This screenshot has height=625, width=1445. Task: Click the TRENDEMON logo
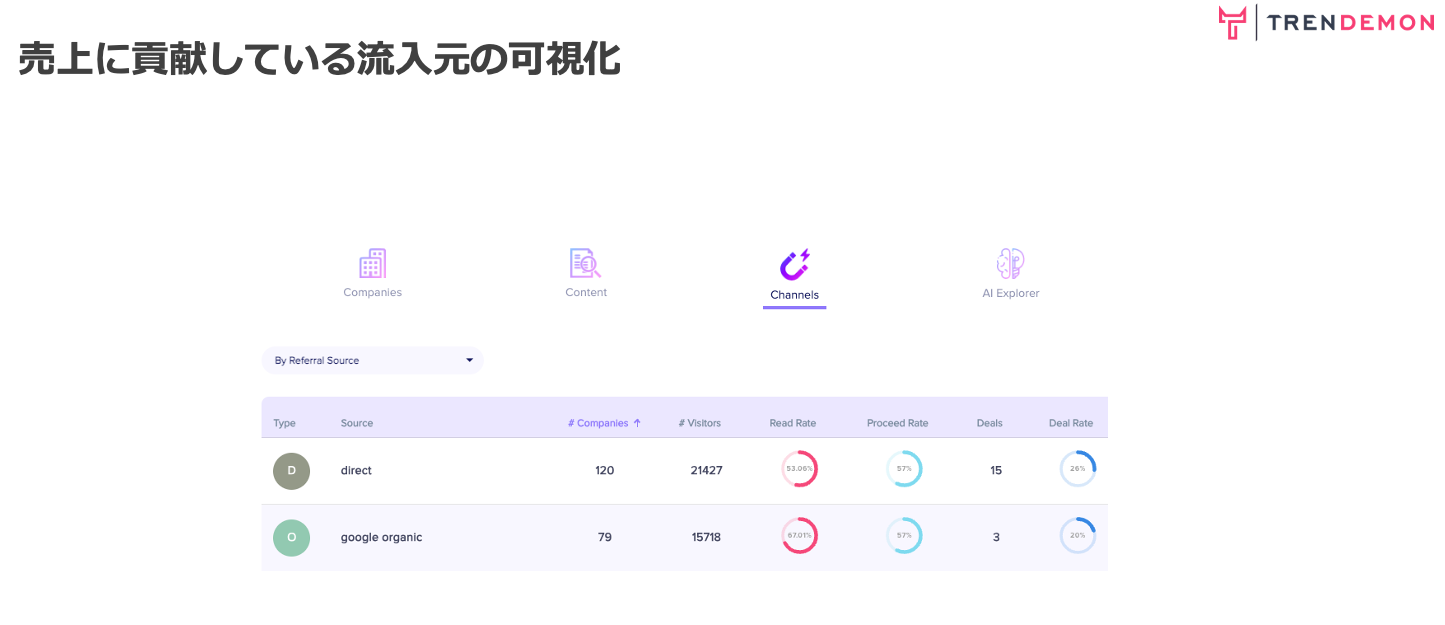[x=1325, y=21]
